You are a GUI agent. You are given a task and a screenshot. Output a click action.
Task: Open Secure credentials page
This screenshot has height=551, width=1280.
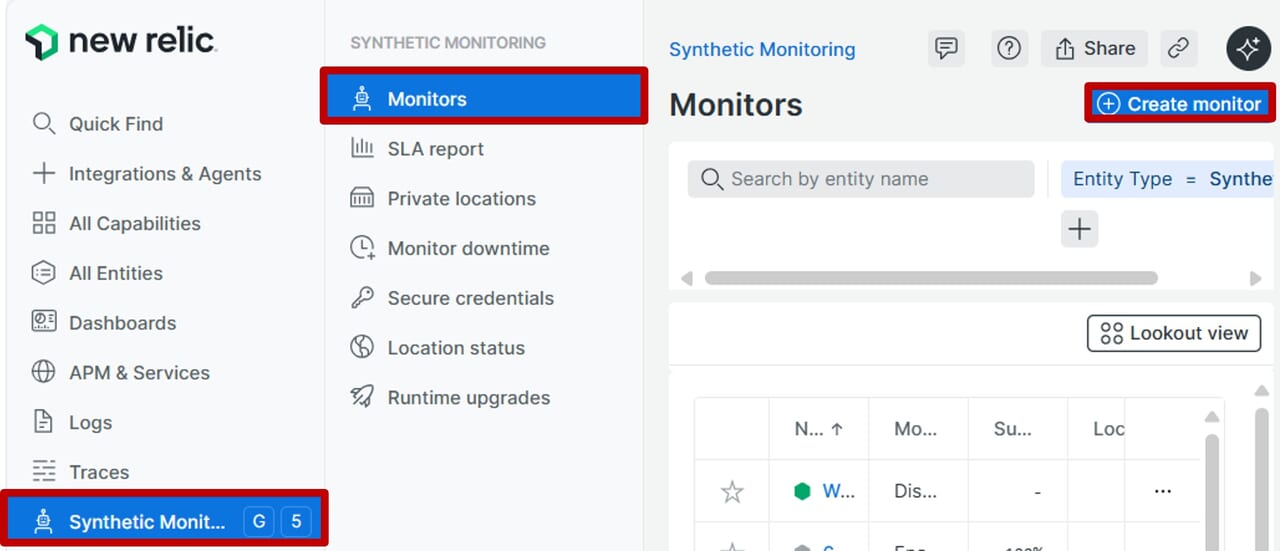470,298
